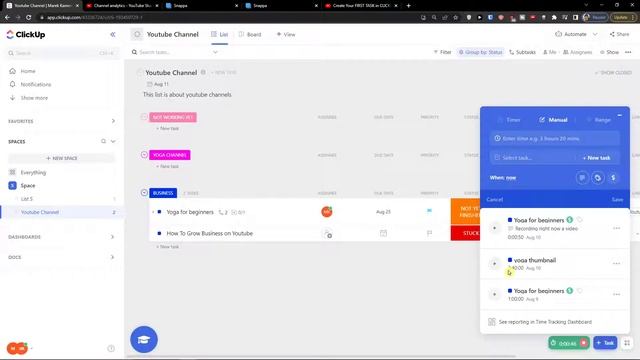640x360 pixels.
Task: Switch to Timer tab in time tracker
Action: pyautogui.click(x=509, y=120)
